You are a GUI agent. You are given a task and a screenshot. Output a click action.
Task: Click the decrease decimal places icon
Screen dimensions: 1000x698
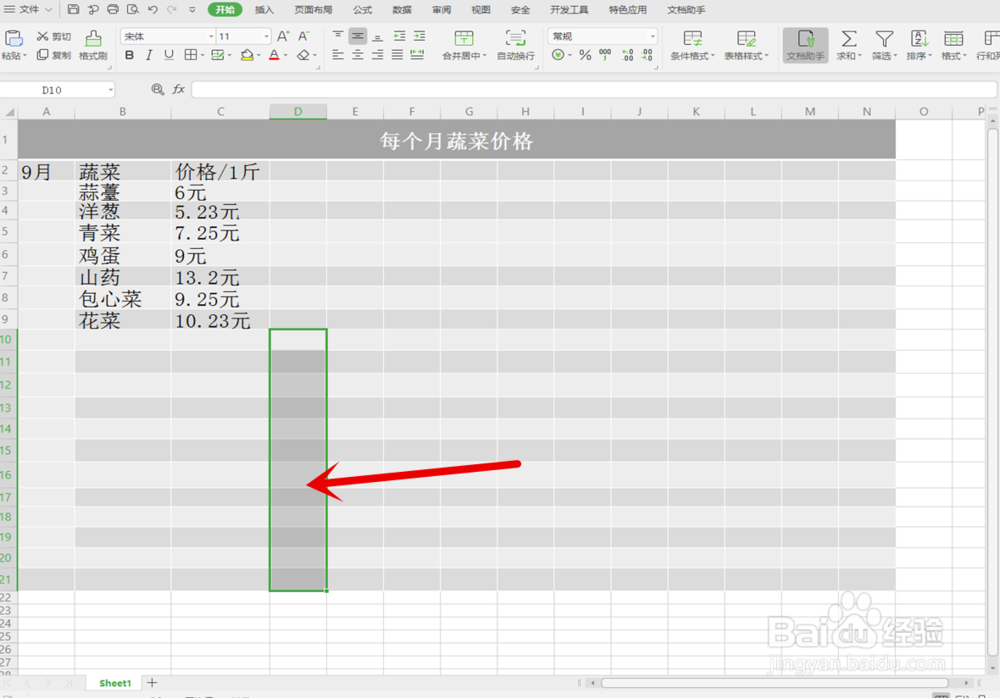(647, 56)
